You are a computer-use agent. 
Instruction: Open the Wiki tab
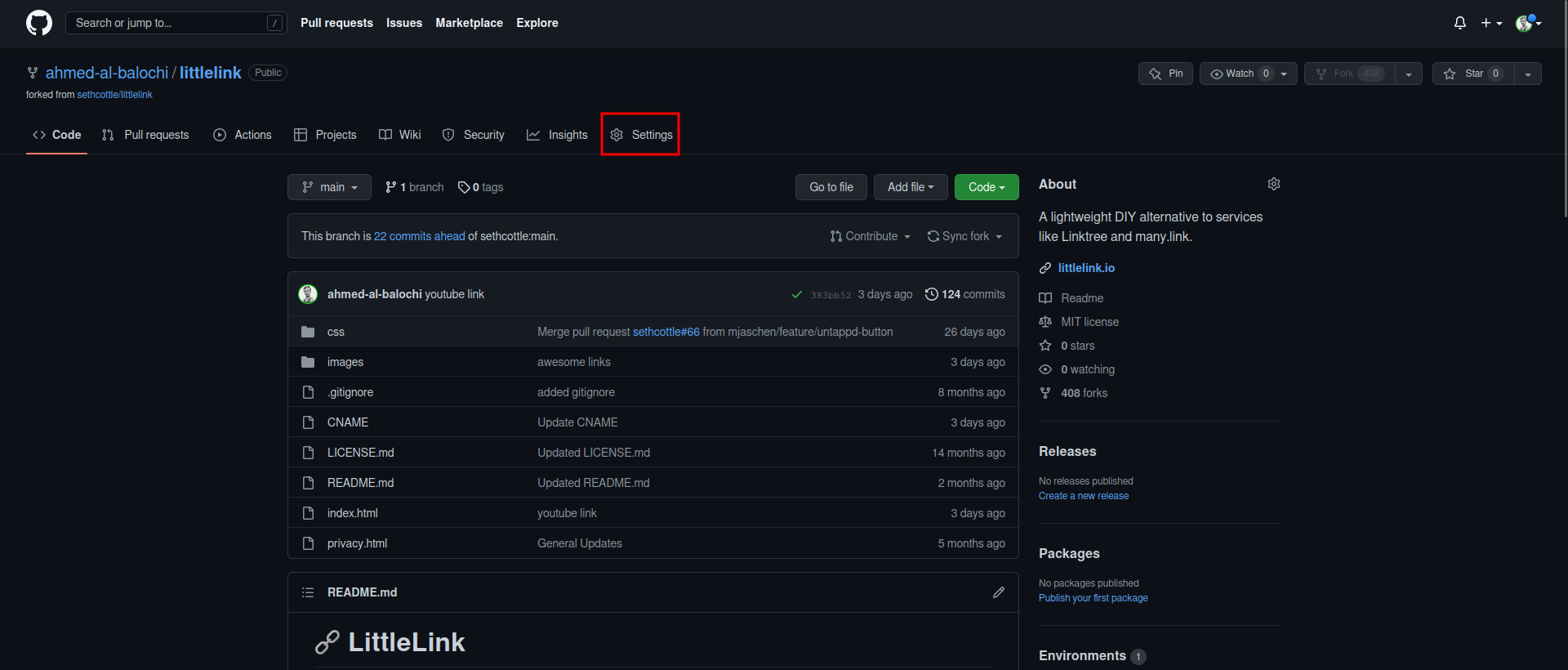(400, 135)
